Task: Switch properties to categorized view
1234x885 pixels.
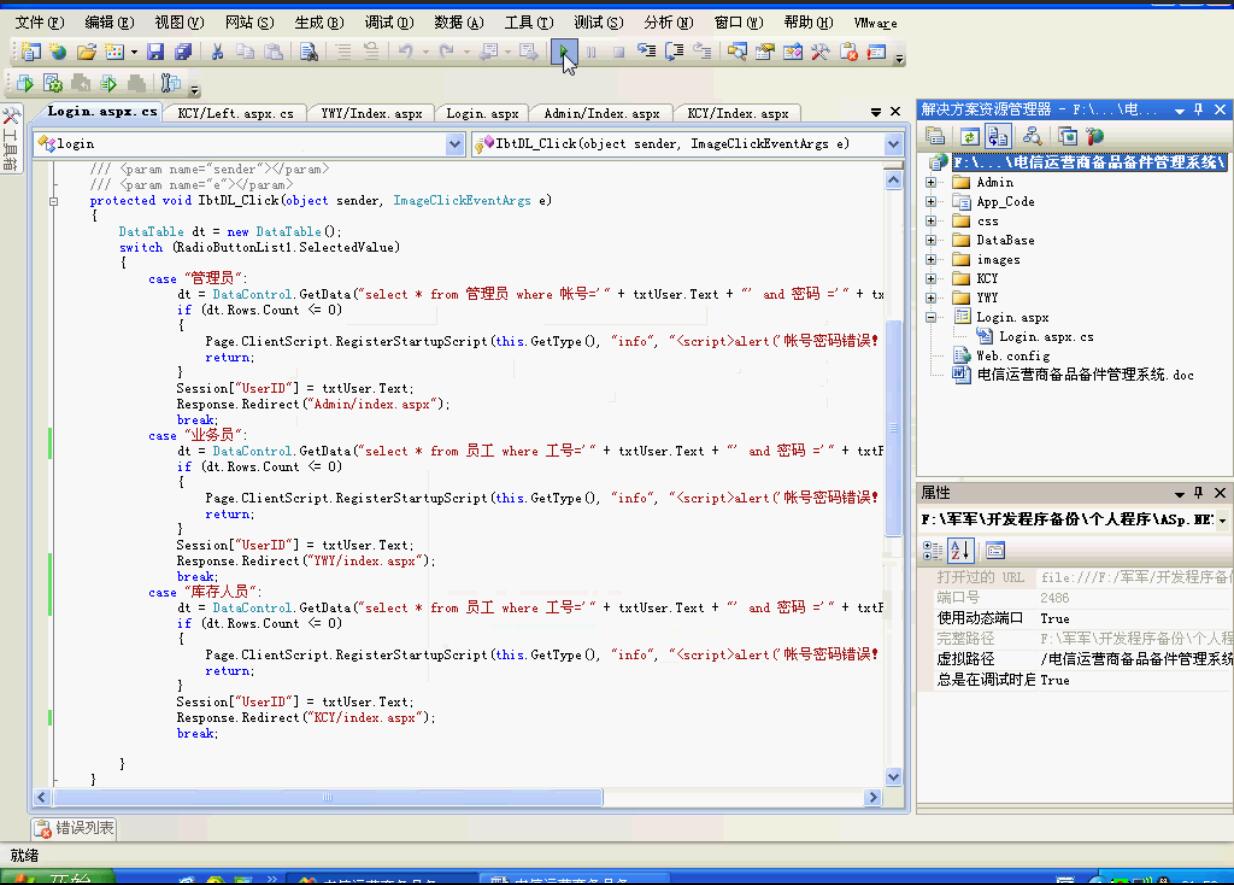Action: (934, 549)
